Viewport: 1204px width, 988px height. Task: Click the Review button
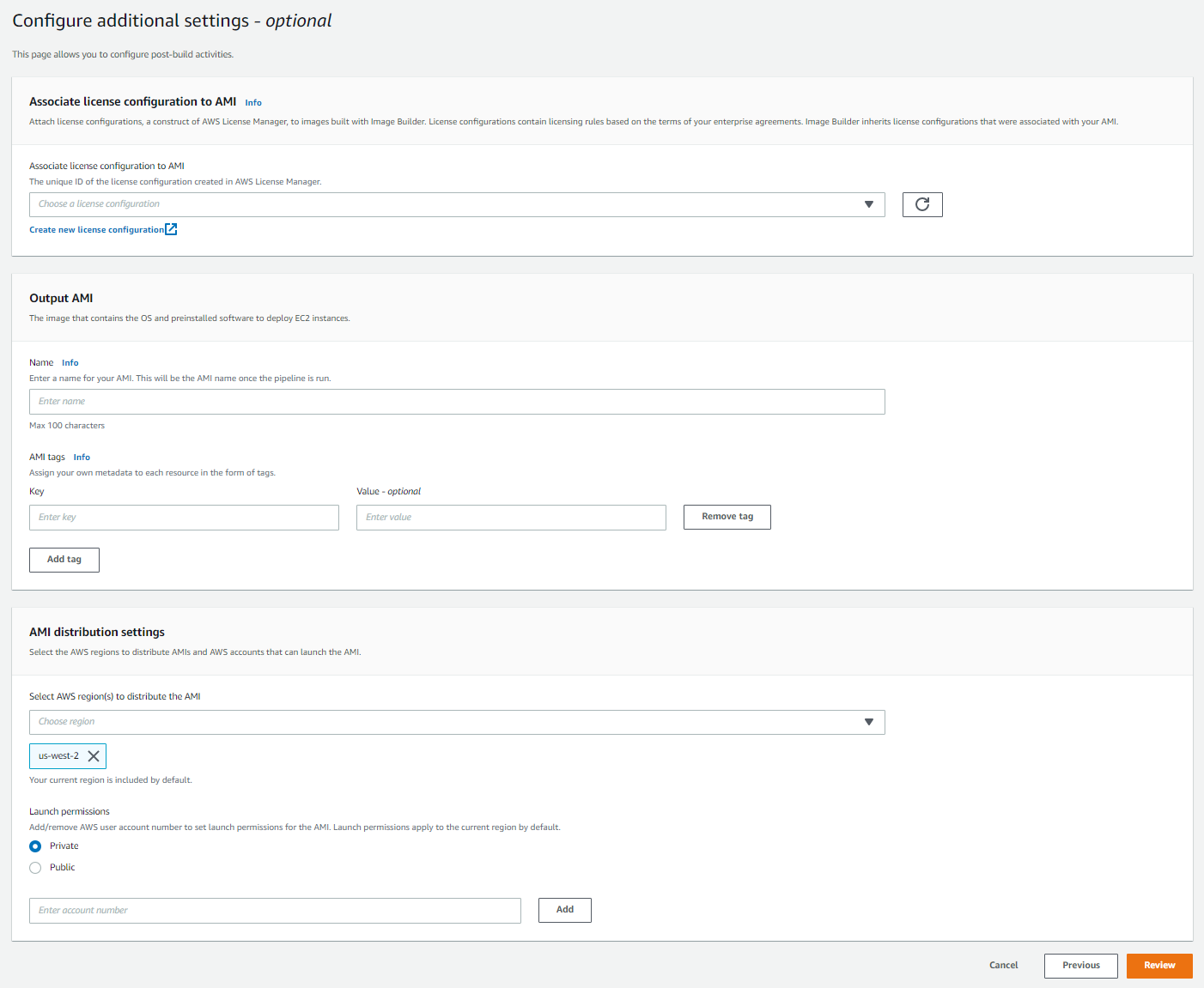click(x=1158, y=965)
